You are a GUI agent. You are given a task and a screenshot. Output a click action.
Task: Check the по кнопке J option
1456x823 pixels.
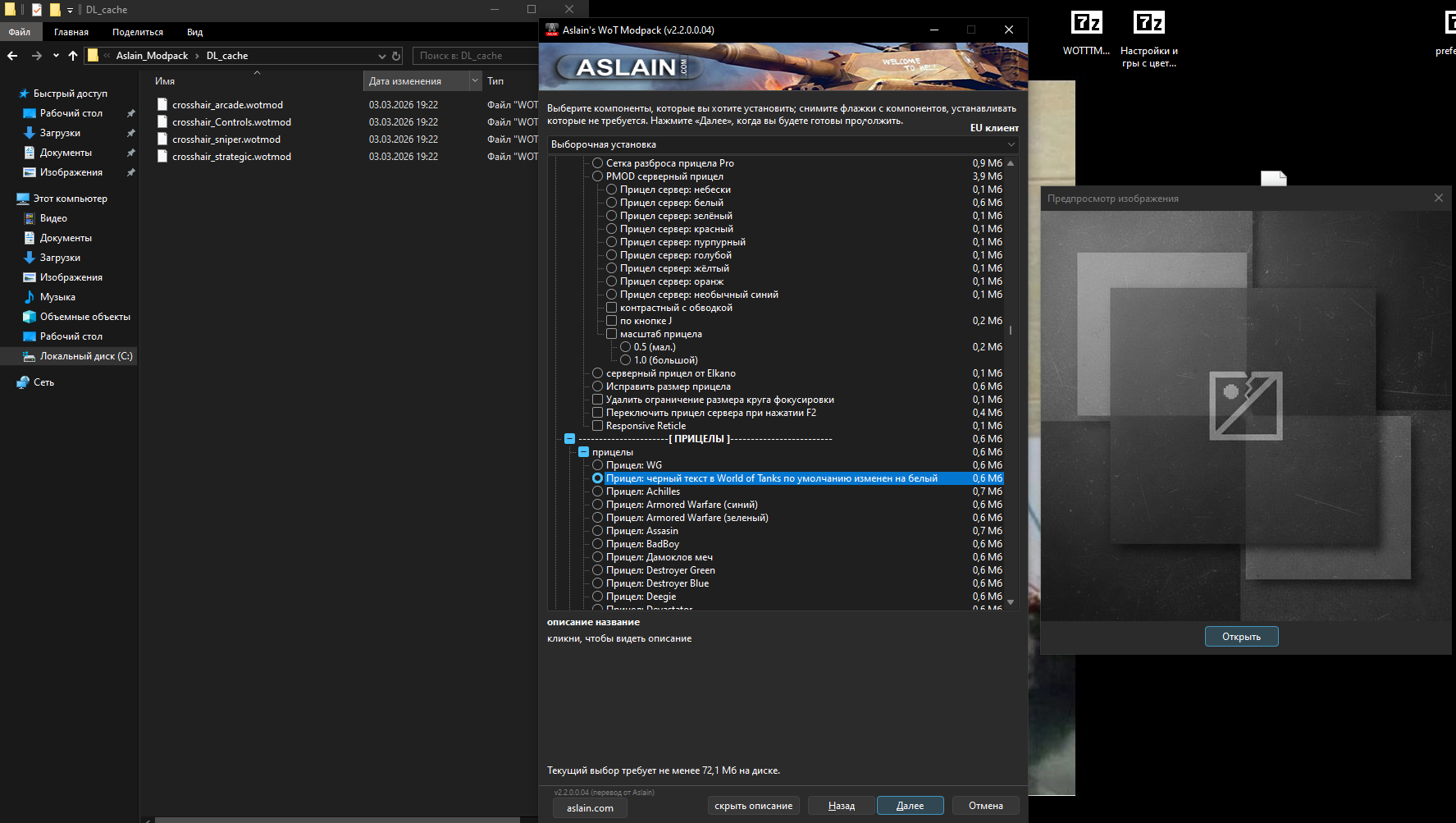611,321
